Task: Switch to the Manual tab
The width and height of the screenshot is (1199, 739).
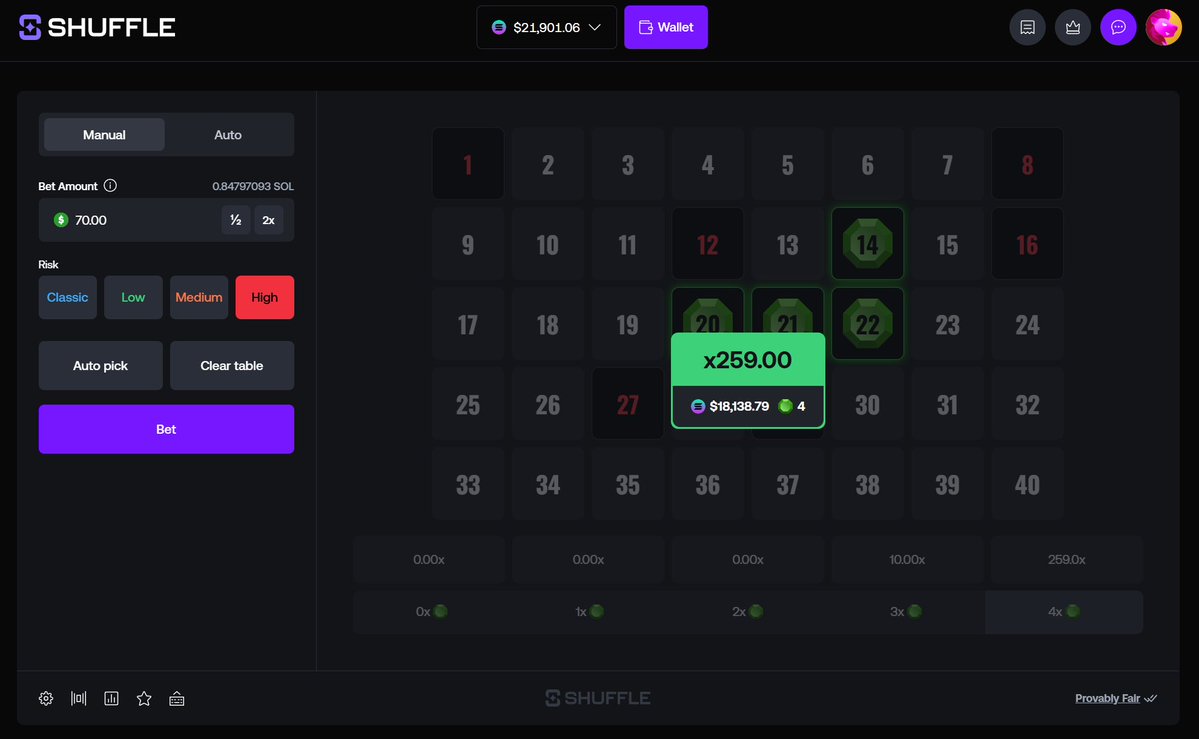Action: pyautogui.click(x=104, y=135)
